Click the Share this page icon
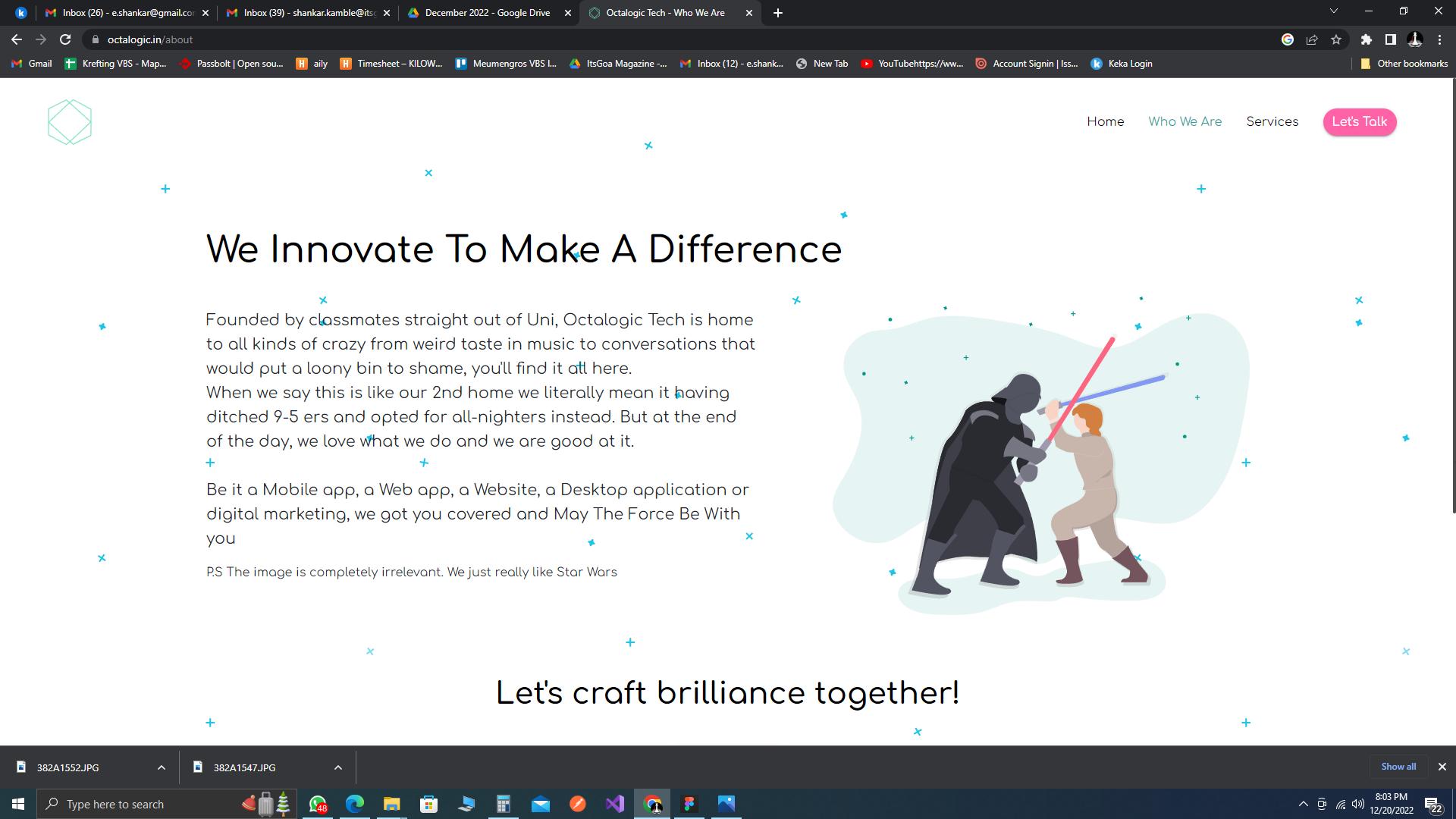This screenshot has height=819, width=1456. tap(1312, 39)
